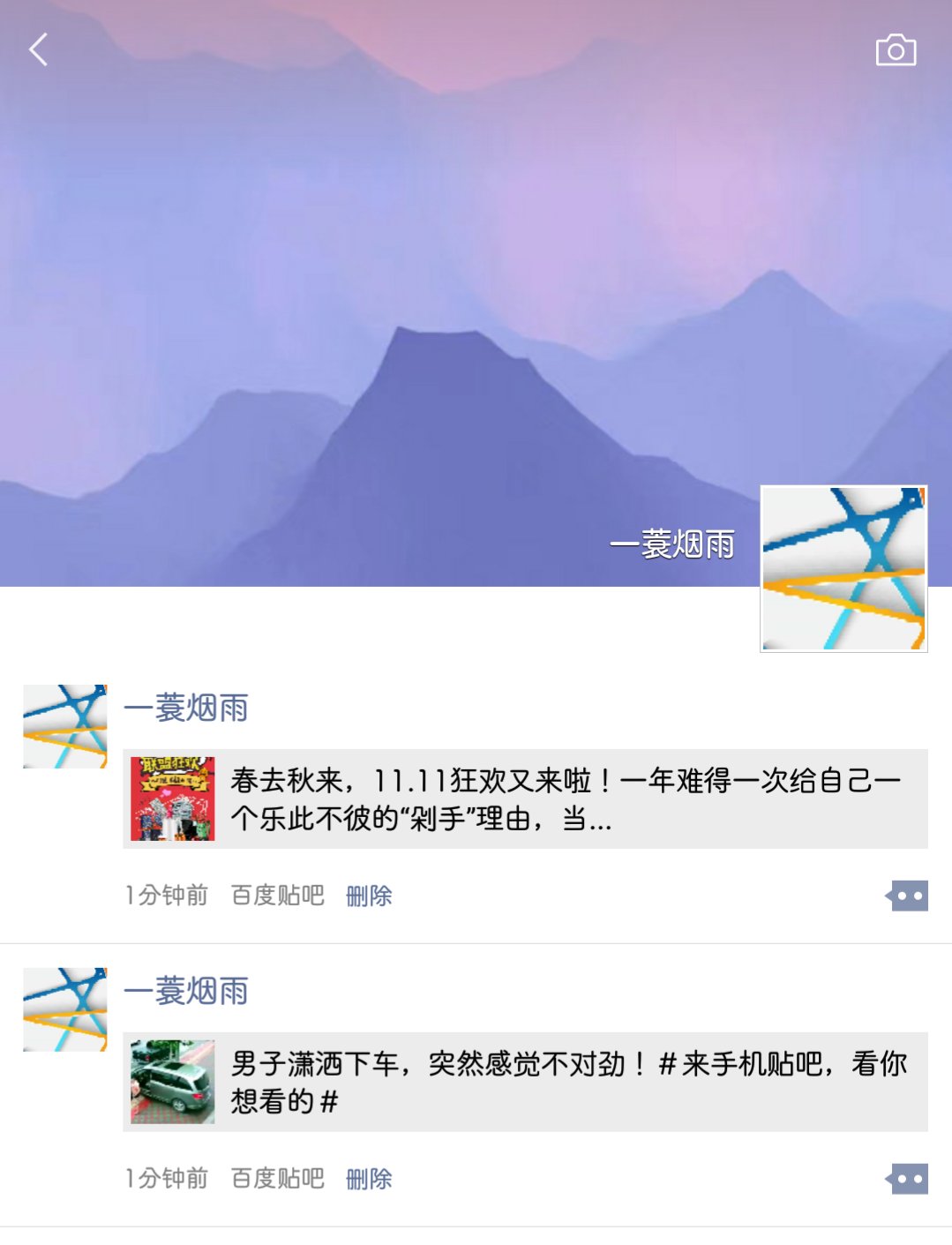Delete the 男子潇洒下车 post
This screenshot has height=1245, width=952.
(369, 1179)
